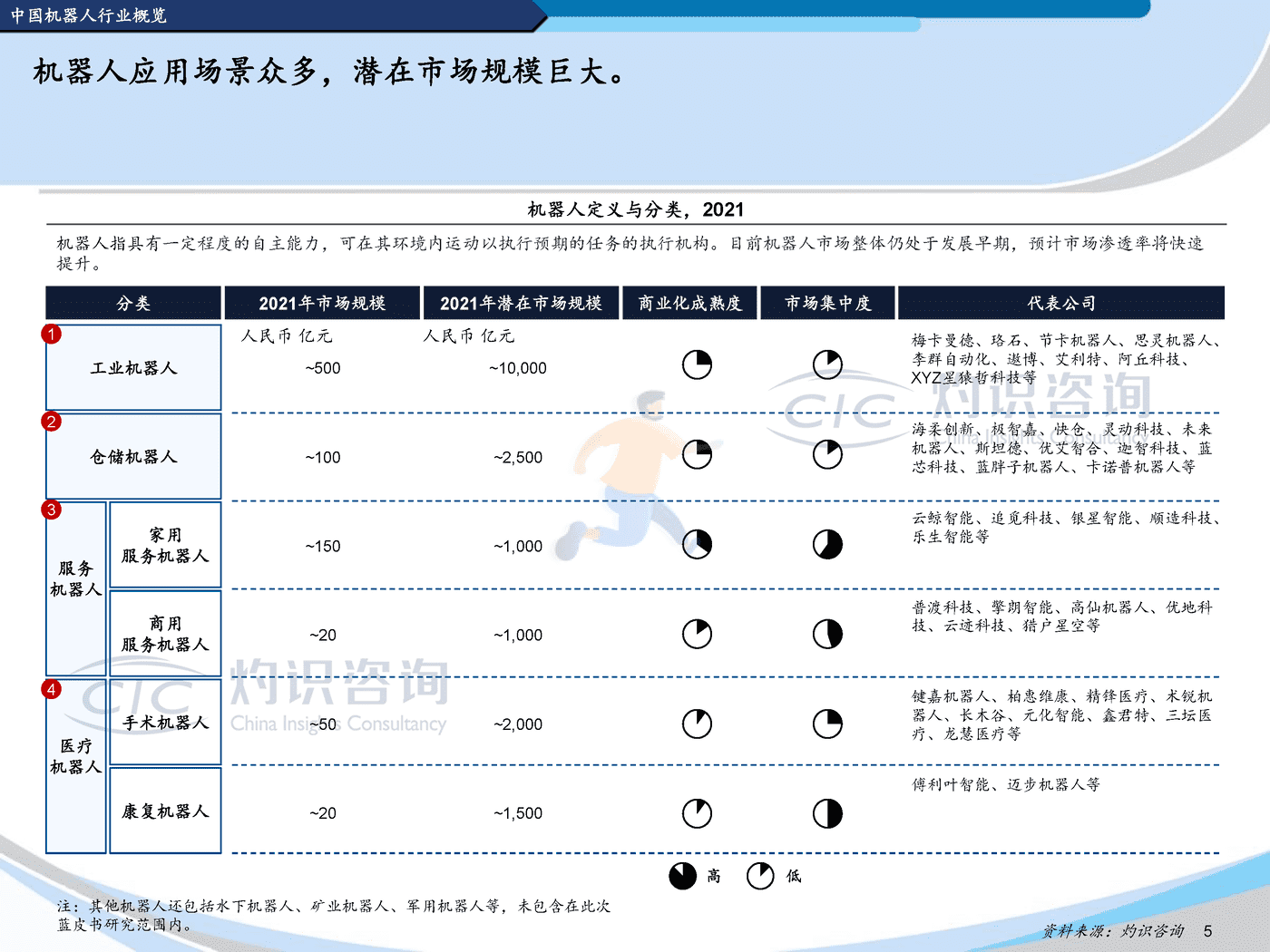1270x952 pixels.
Task: Select the 分类 column header
Action: (133, 303)
